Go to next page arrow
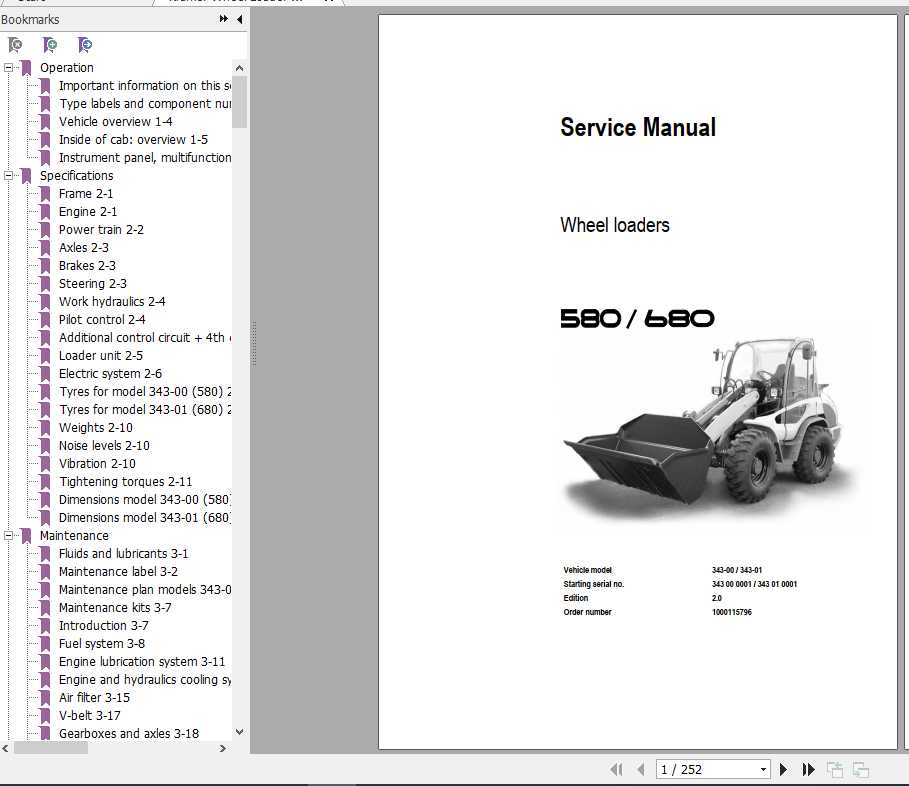 point(783,769)
